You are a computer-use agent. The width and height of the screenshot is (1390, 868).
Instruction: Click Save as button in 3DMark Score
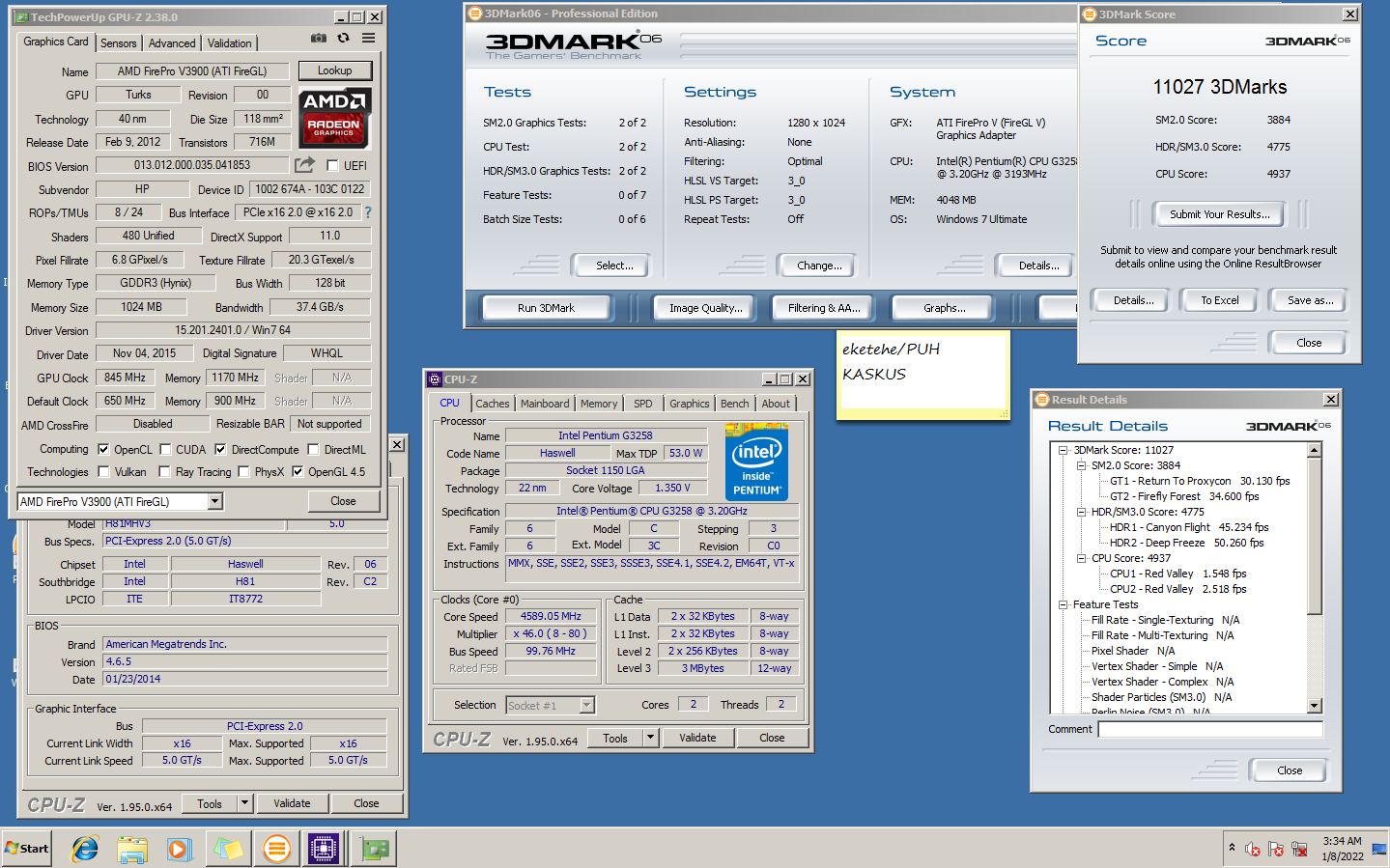[1310, 300]
